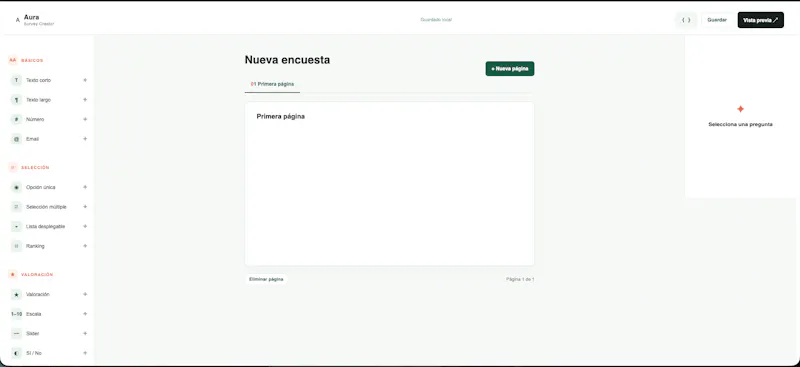Image resolution: width=800 pixels, height=367 pixels.
Task: Click the Email label
Action: click(x=32, y=139)
